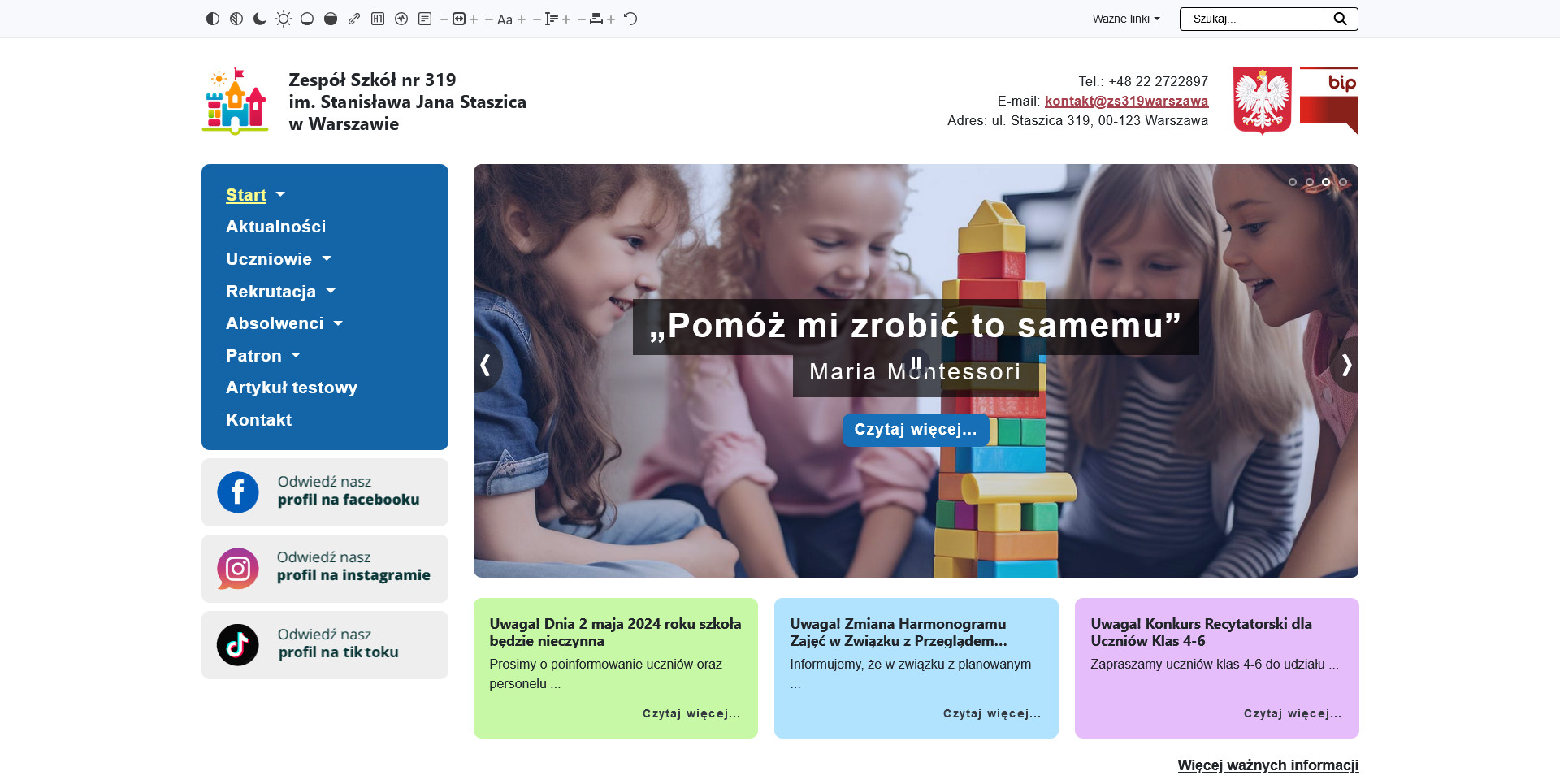Open the red BIP logo
The height and width of the screenshot is (784, 1560).
1328,101
